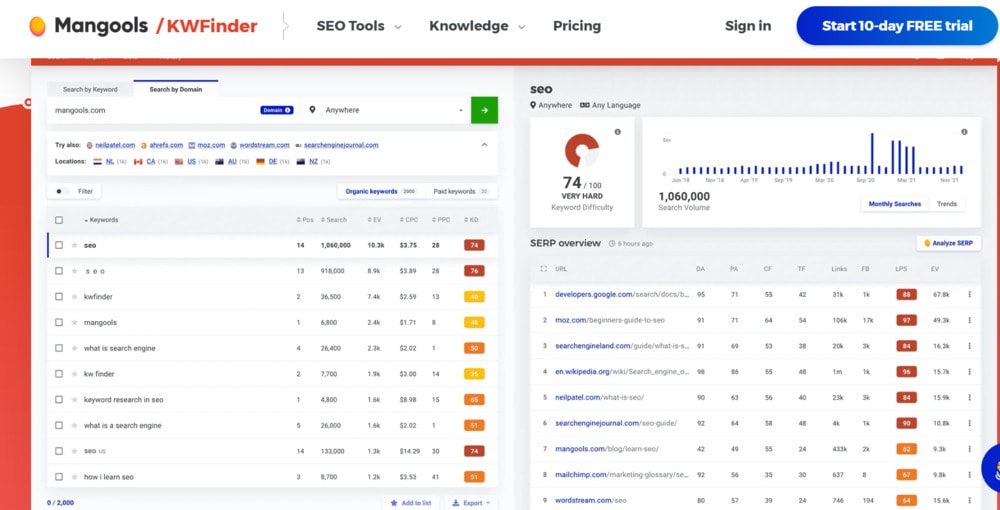Sort by Keywords column header

(101, 220)
